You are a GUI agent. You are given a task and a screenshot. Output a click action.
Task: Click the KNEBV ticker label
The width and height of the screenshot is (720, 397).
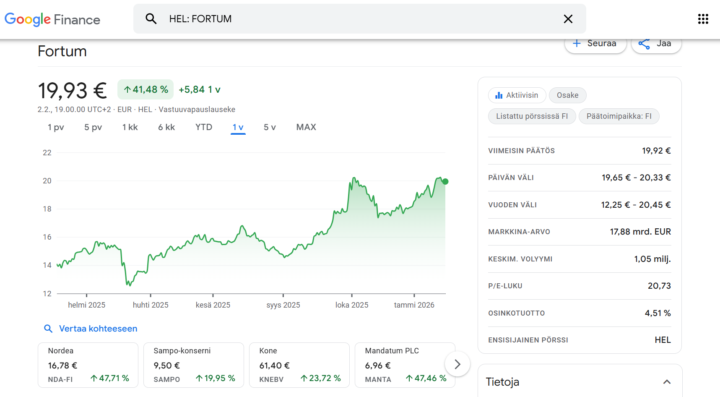(271, 380)
